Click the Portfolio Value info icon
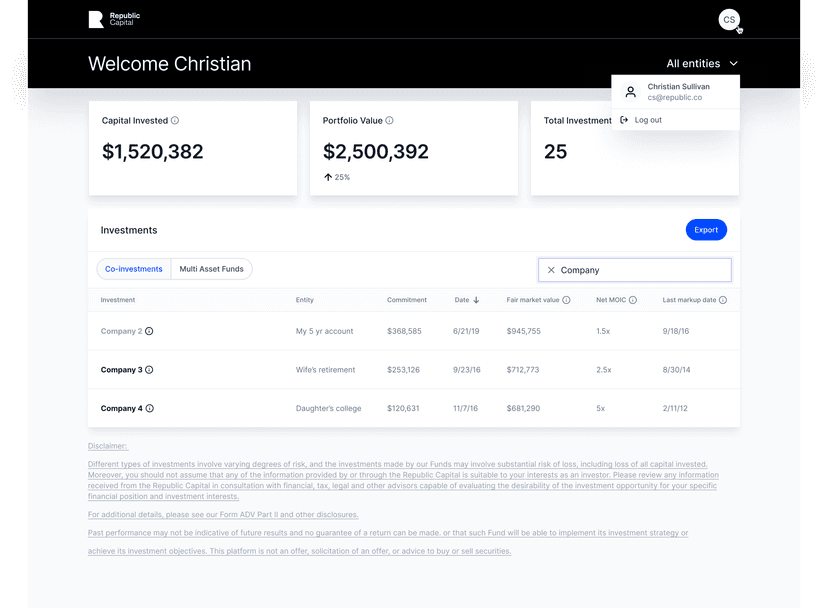Image resolution: width=828 pixels, height=608 pixels. [x=390, y=121]
